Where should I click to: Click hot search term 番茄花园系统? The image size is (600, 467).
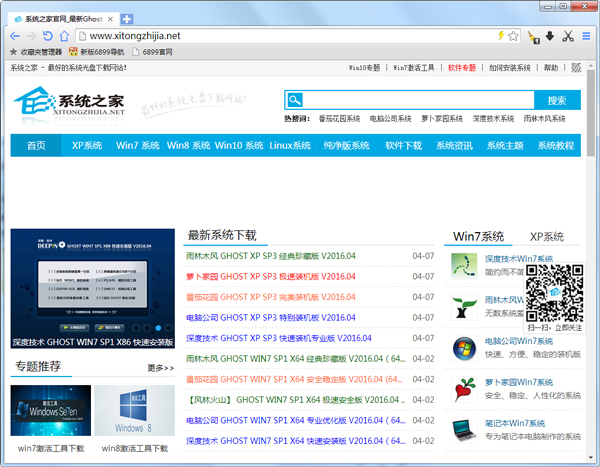(x=339, y=119)
